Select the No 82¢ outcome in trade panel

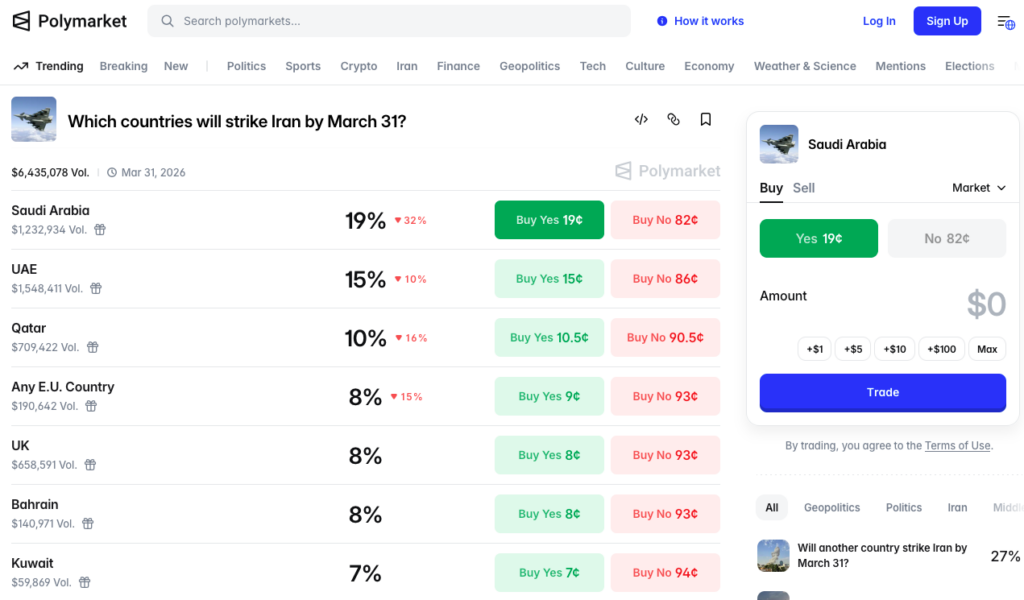946,239
